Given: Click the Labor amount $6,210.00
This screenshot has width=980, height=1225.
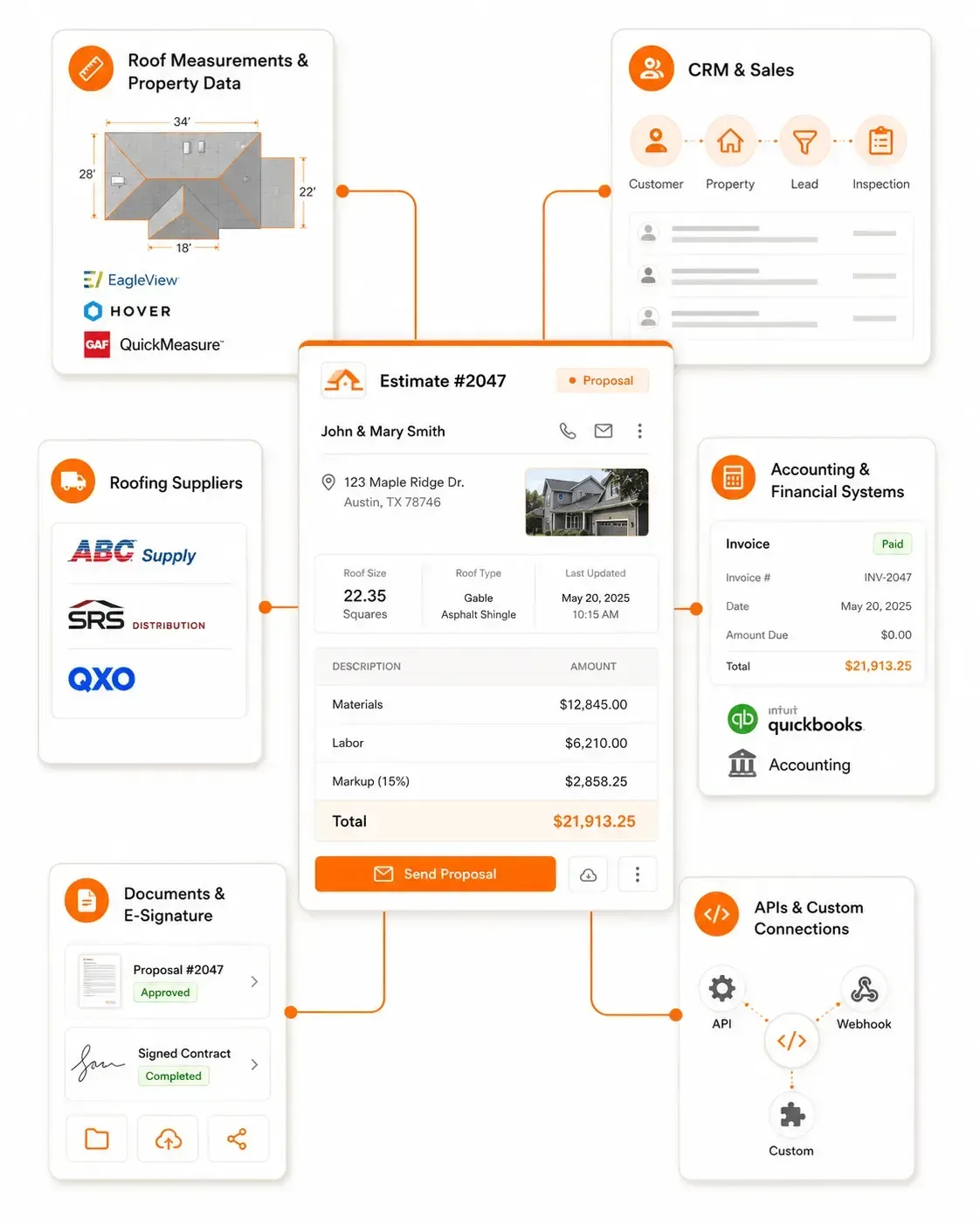Looking at the screenshot, I should pyautogui.click(x=596, y=743).
